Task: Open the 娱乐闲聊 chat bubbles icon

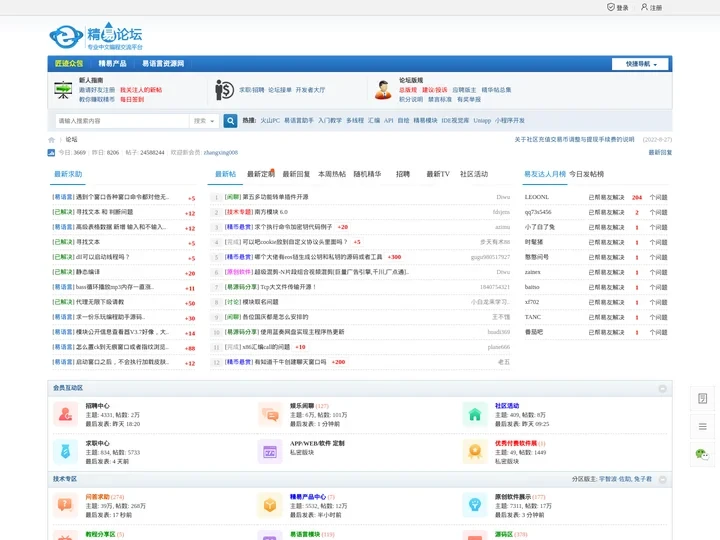Action: pyautogui.click(x=270, y=414)
